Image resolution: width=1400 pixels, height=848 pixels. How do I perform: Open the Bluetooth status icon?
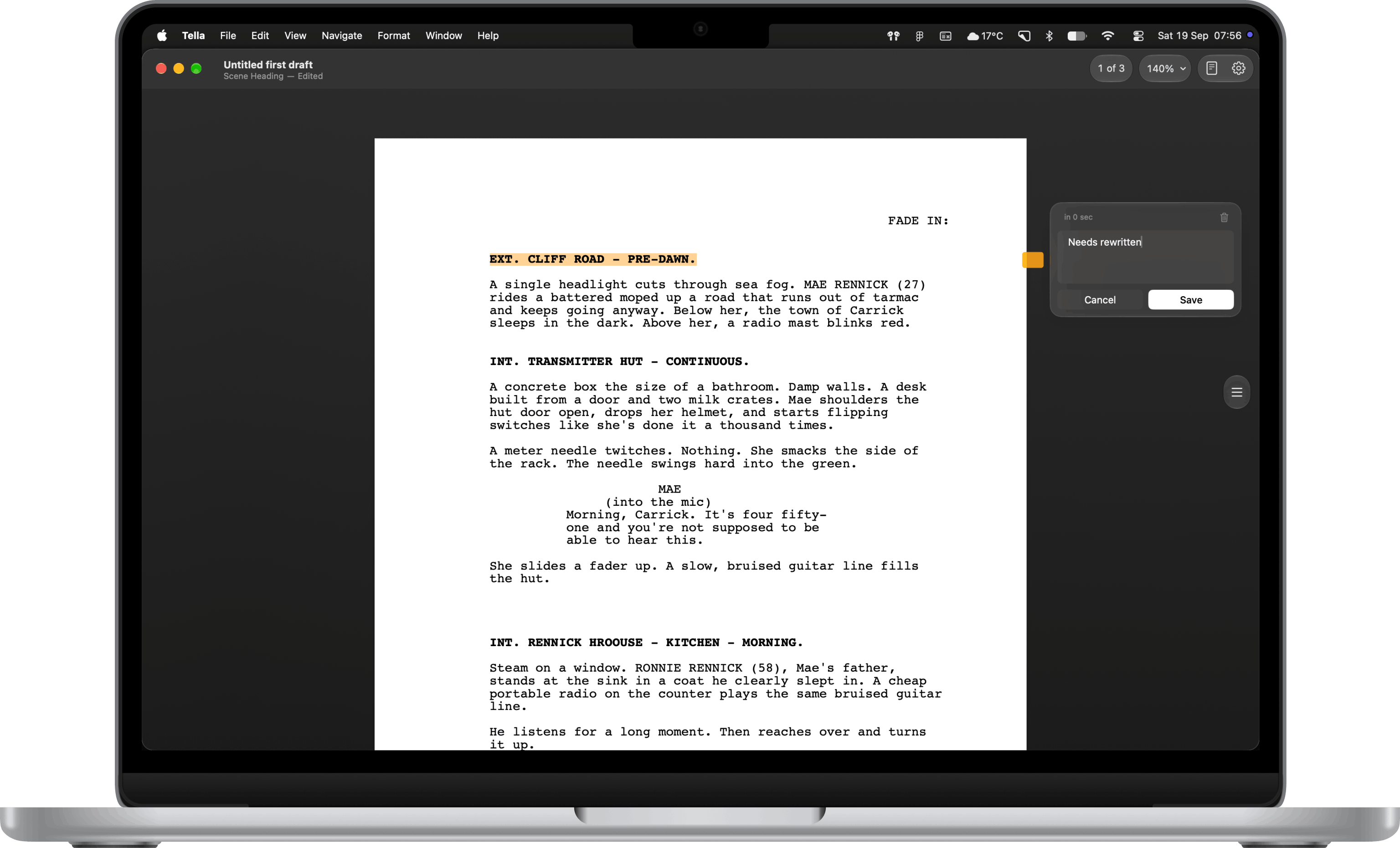pos(1049,36)
